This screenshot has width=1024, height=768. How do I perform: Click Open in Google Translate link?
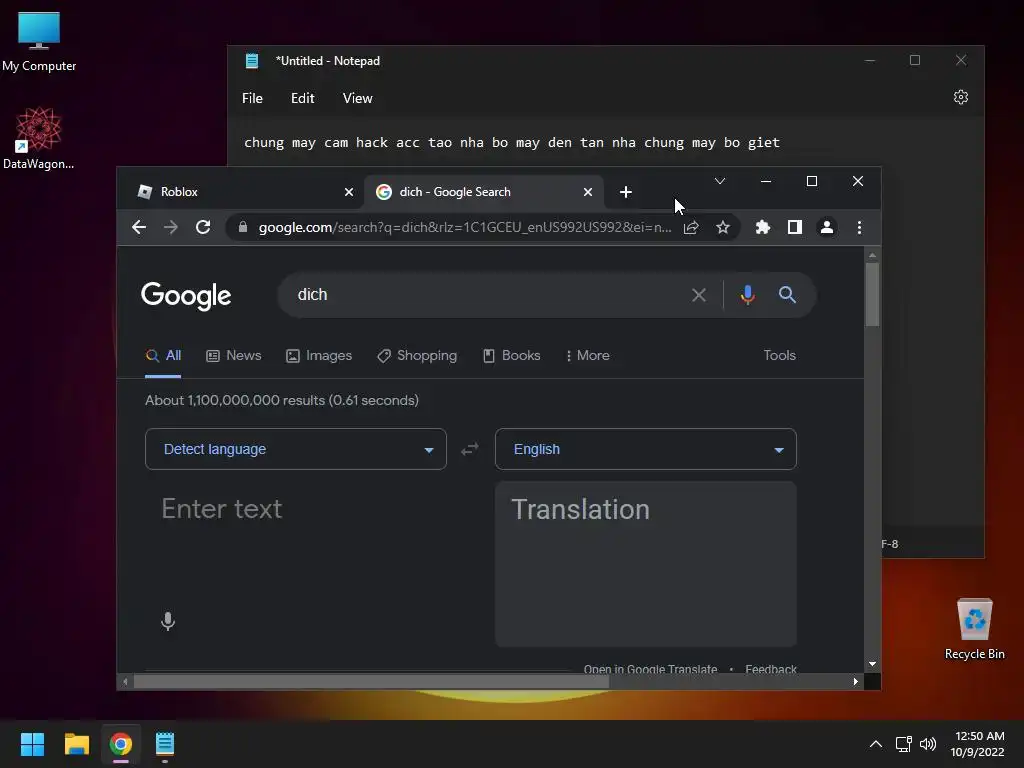point(650,669)
